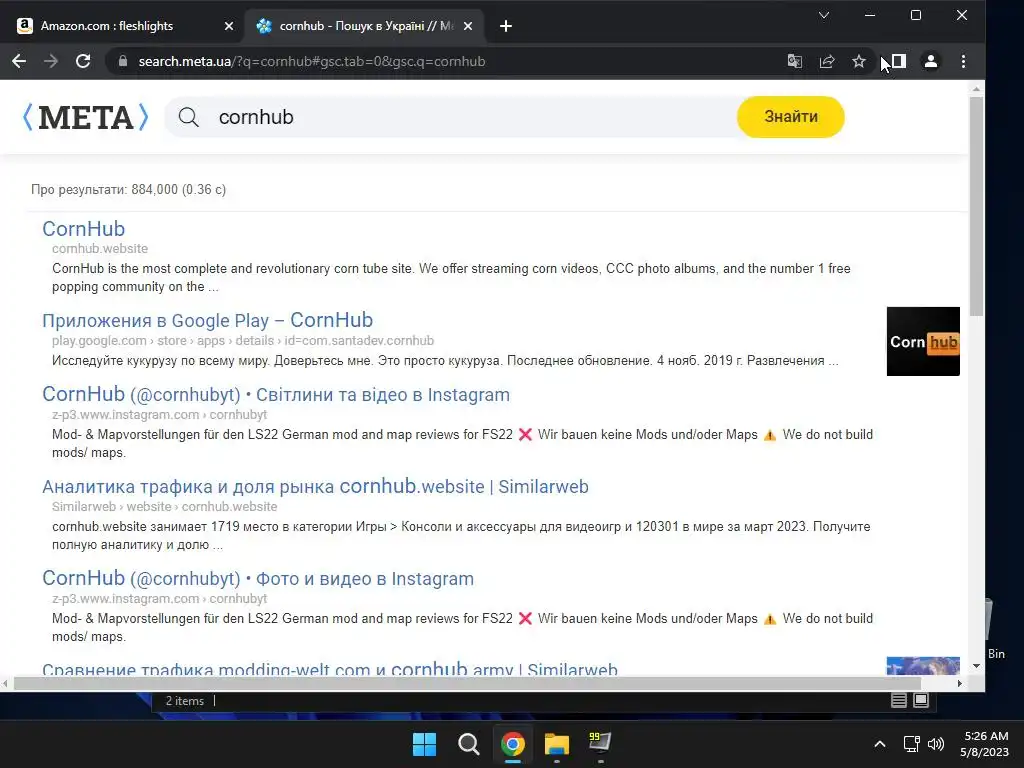This screenshot has width=1024, height=768.
Task: Open the translate page icon
Action: pyautogui.click(x=795, y=61)
